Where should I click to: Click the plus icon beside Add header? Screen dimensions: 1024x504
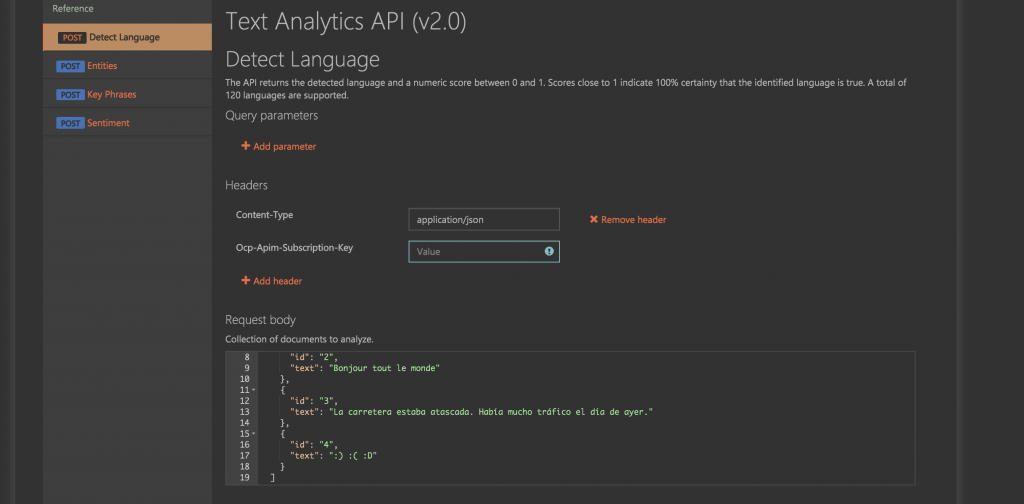[245, 281]
